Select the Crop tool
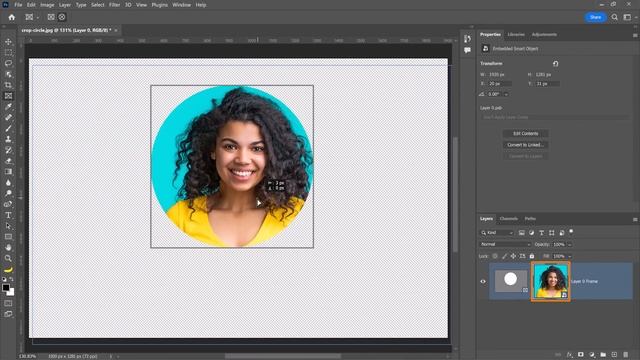The width and height of the screenshot is (640, 360). [8, 85]
